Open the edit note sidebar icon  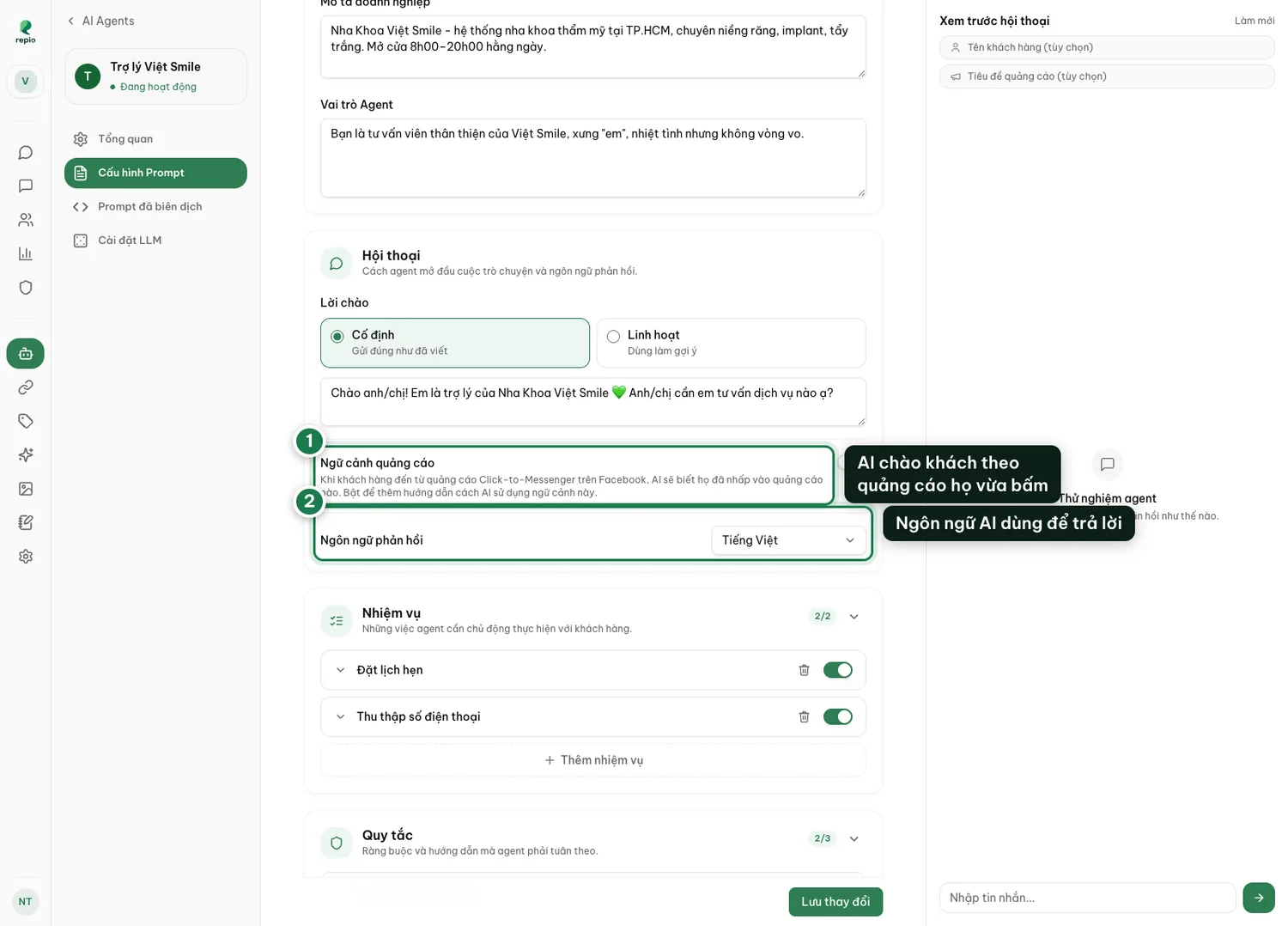[26, 522]
